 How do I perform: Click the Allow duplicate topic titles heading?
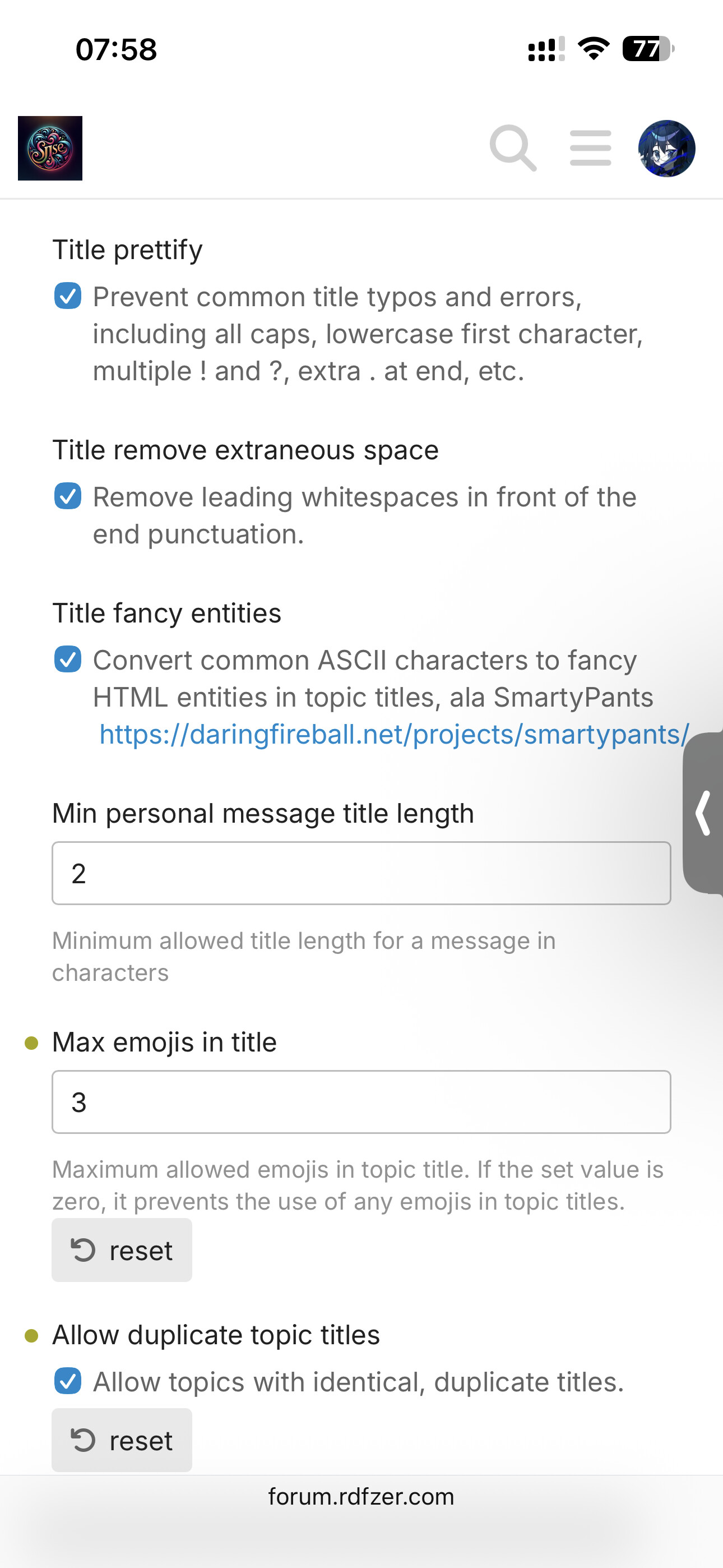click(x=216, y=1335)
